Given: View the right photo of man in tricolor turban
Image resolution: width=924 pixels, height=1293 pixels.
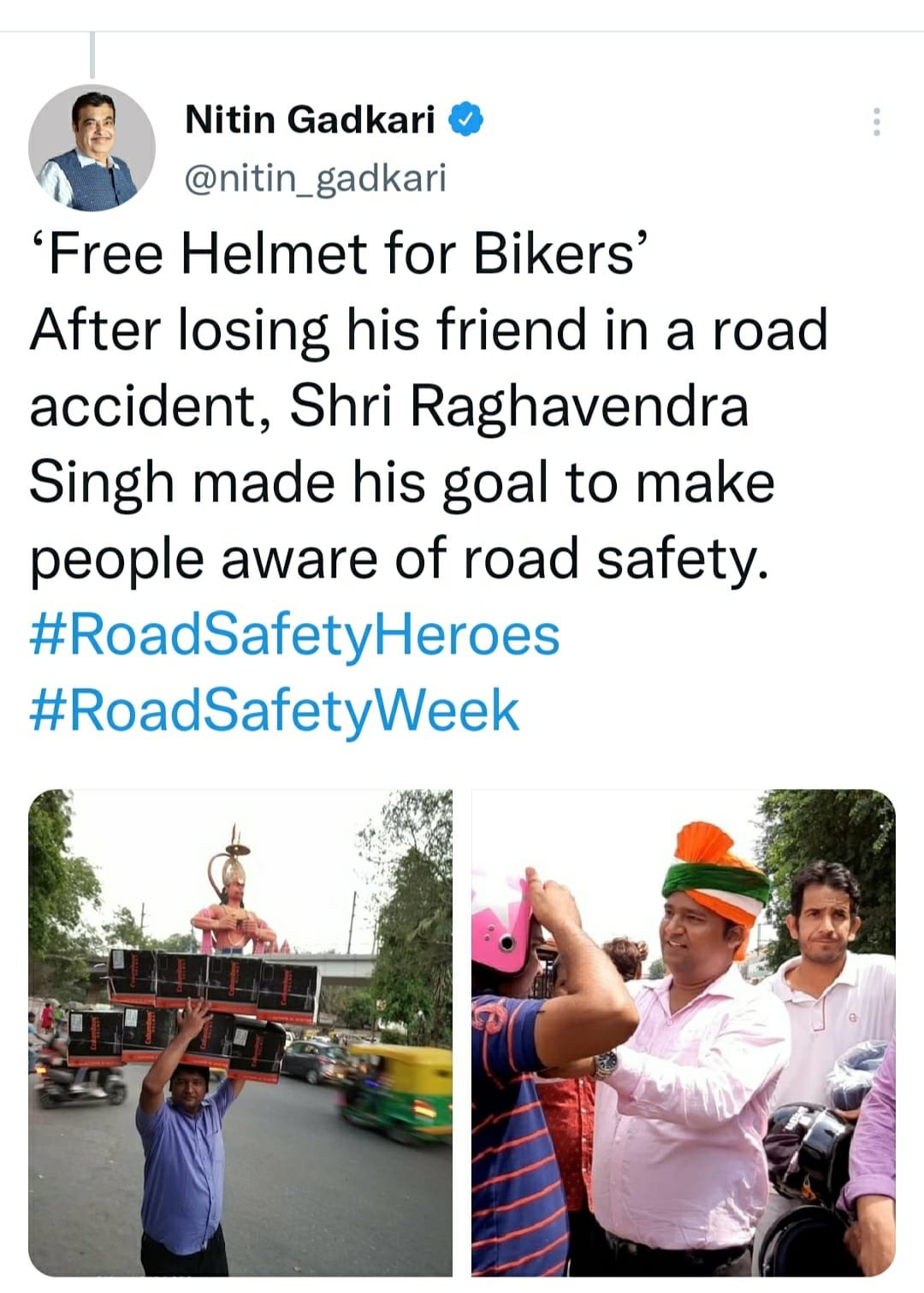Looking at the screenshot, I should click(x=684, y=1032).
